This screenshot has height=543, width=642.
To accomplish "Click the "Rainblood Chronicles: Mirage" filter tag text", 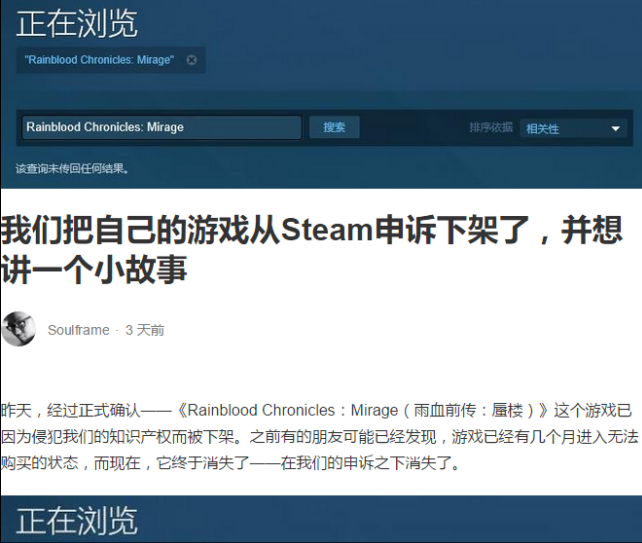I will tap(99, 60).
